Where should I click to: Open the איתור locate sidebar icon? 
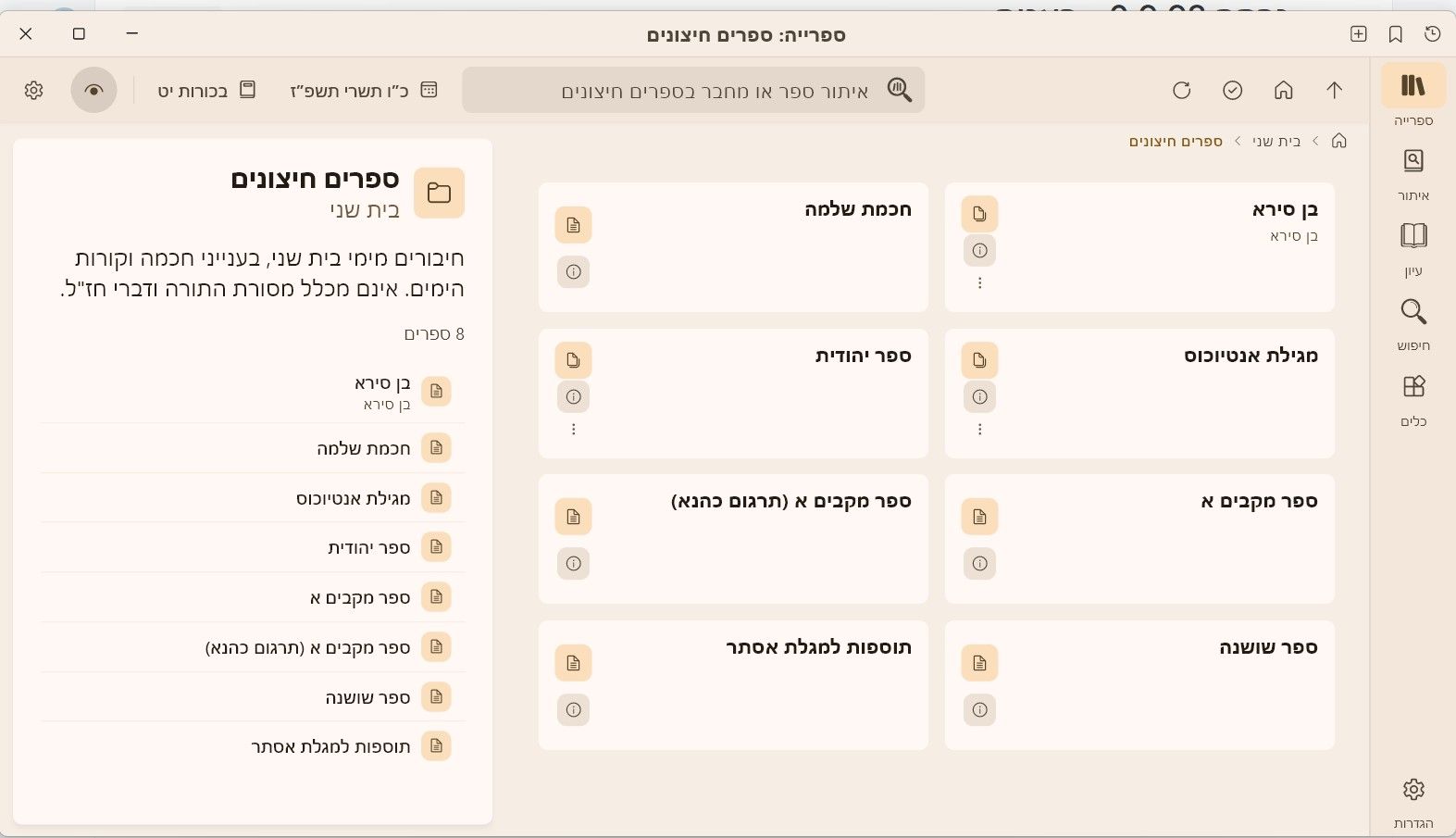click(x=1412, y=171)
